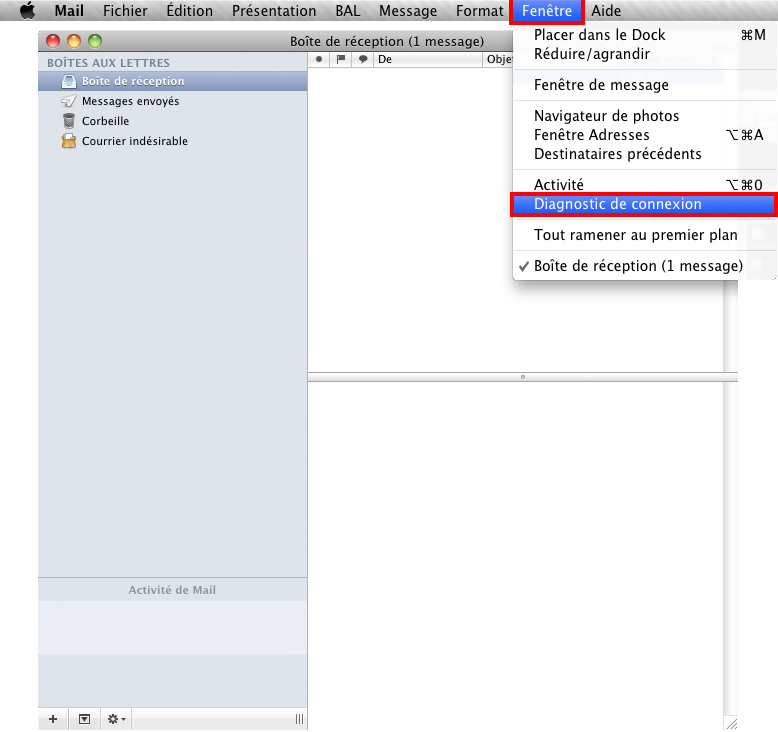Viewport: 778px width, 732px height.
Task: Open Courrier indésirable mailbox
Action: (x=173, y=141)
